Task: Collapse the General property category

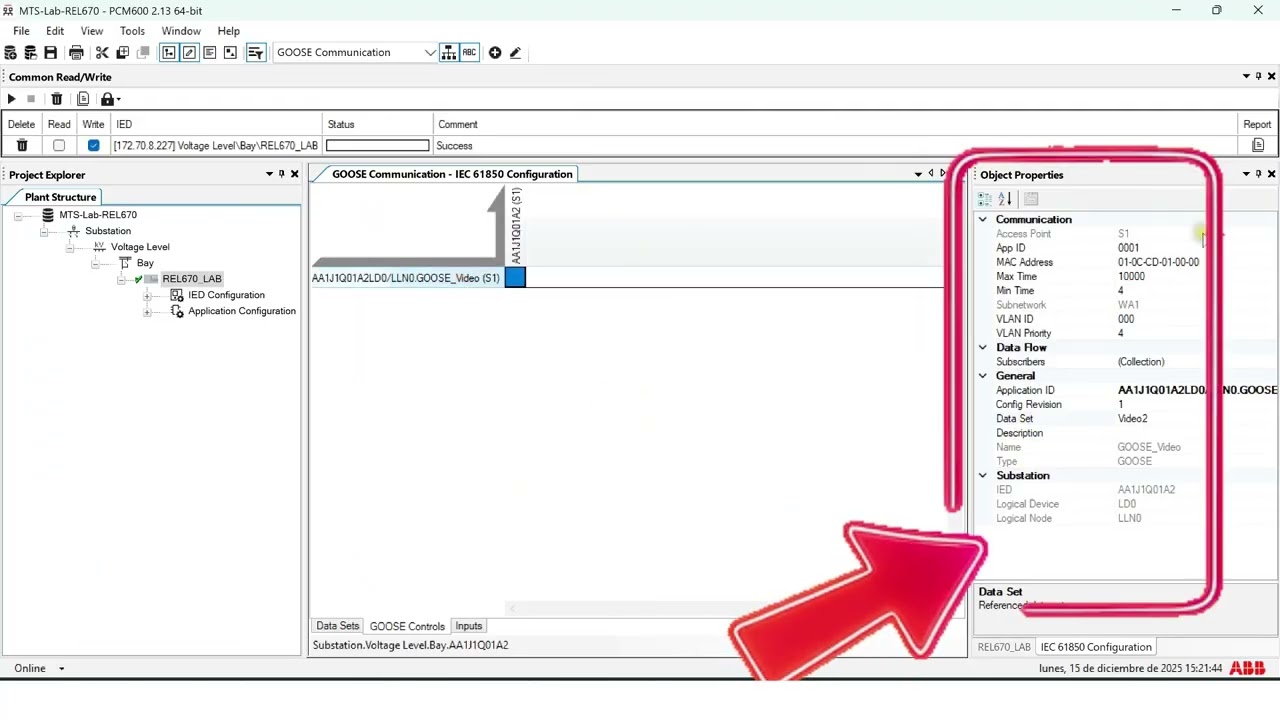Action: click(983, 376)
